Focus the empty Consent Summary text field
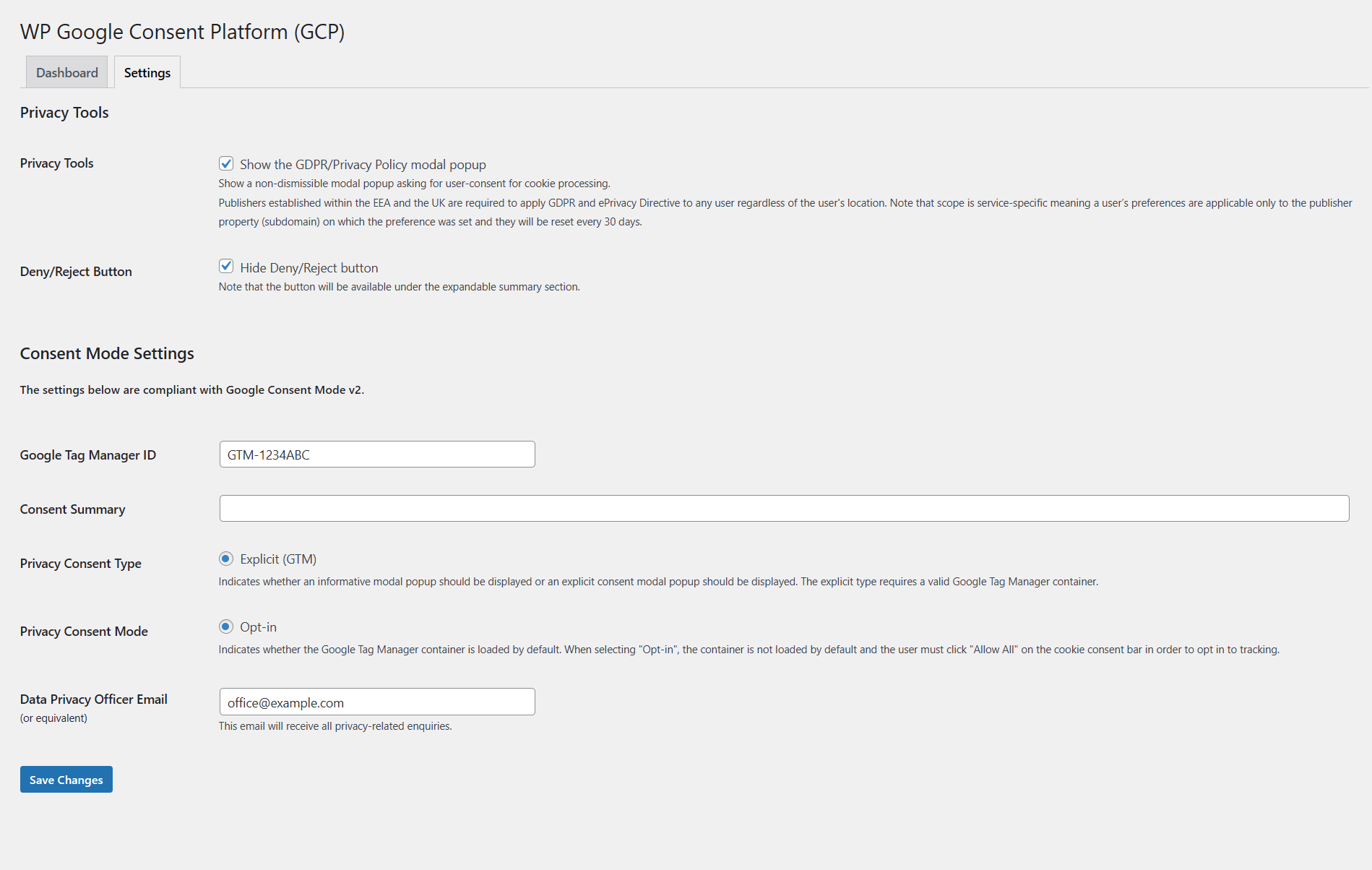This screenshot has height=870, width=1372. pyautogui.click(x=784, y=509)
